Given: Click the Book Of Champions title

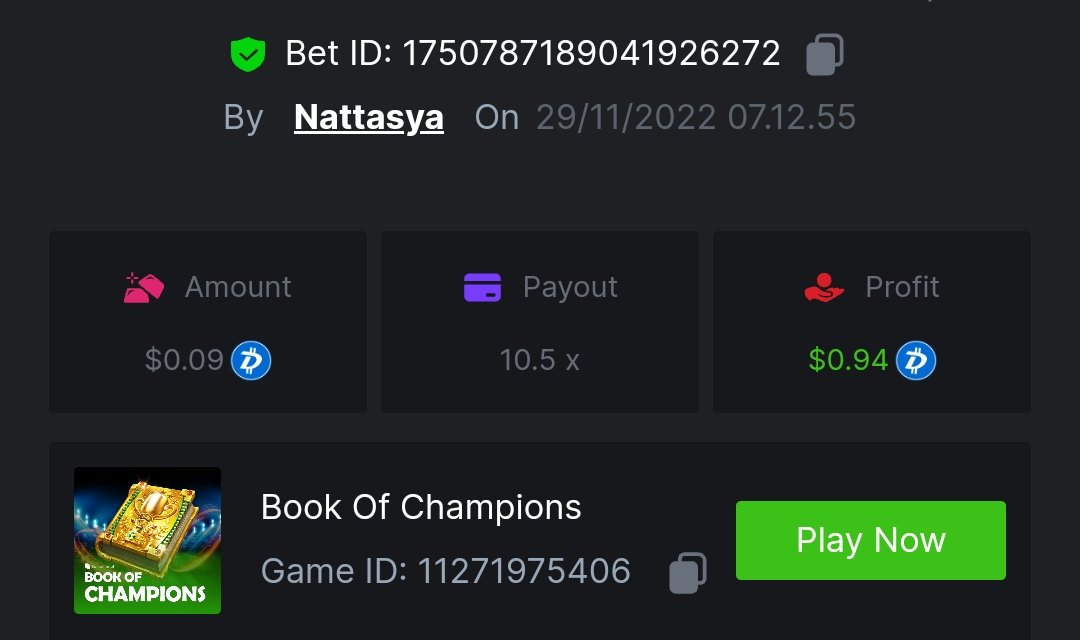Looking at the screenshot, I should (x=421, y=507).
